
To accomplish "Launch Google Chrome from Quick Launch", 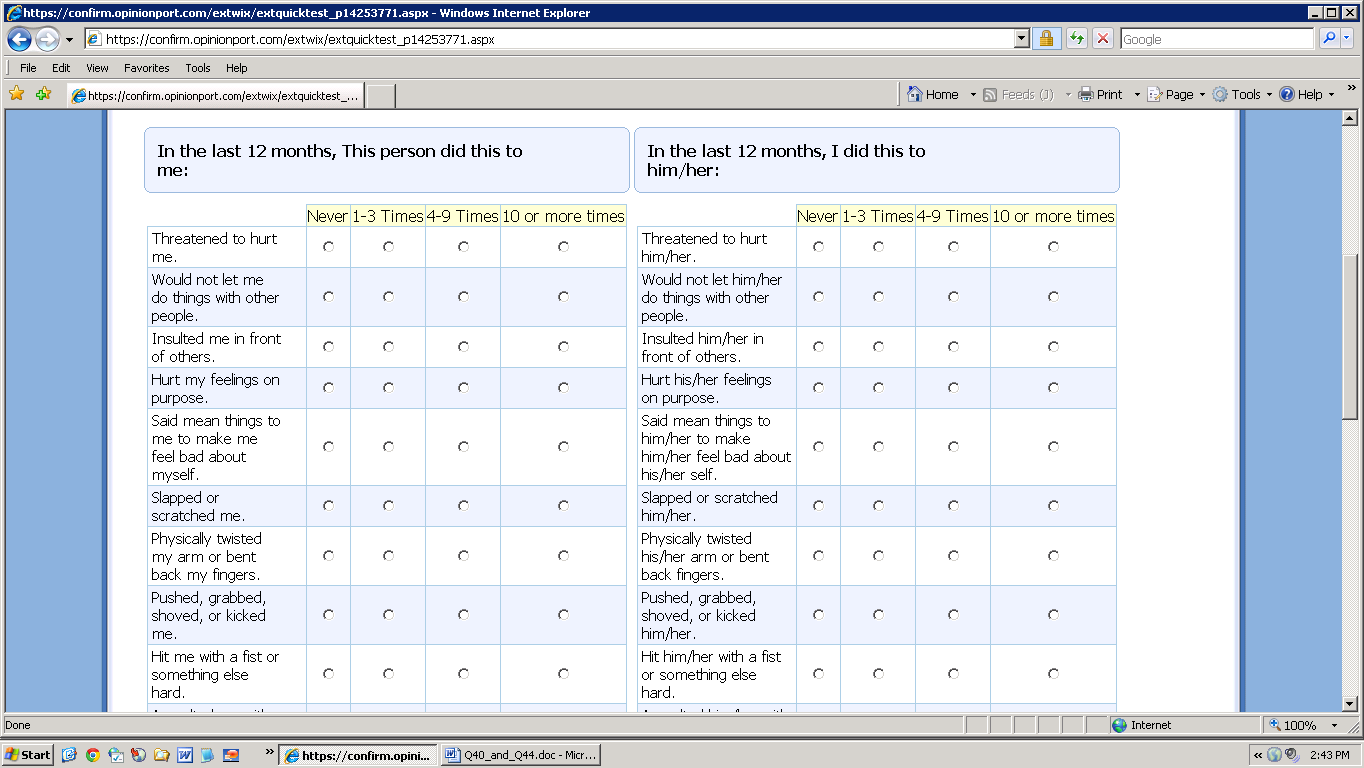I will coord(92,755).
